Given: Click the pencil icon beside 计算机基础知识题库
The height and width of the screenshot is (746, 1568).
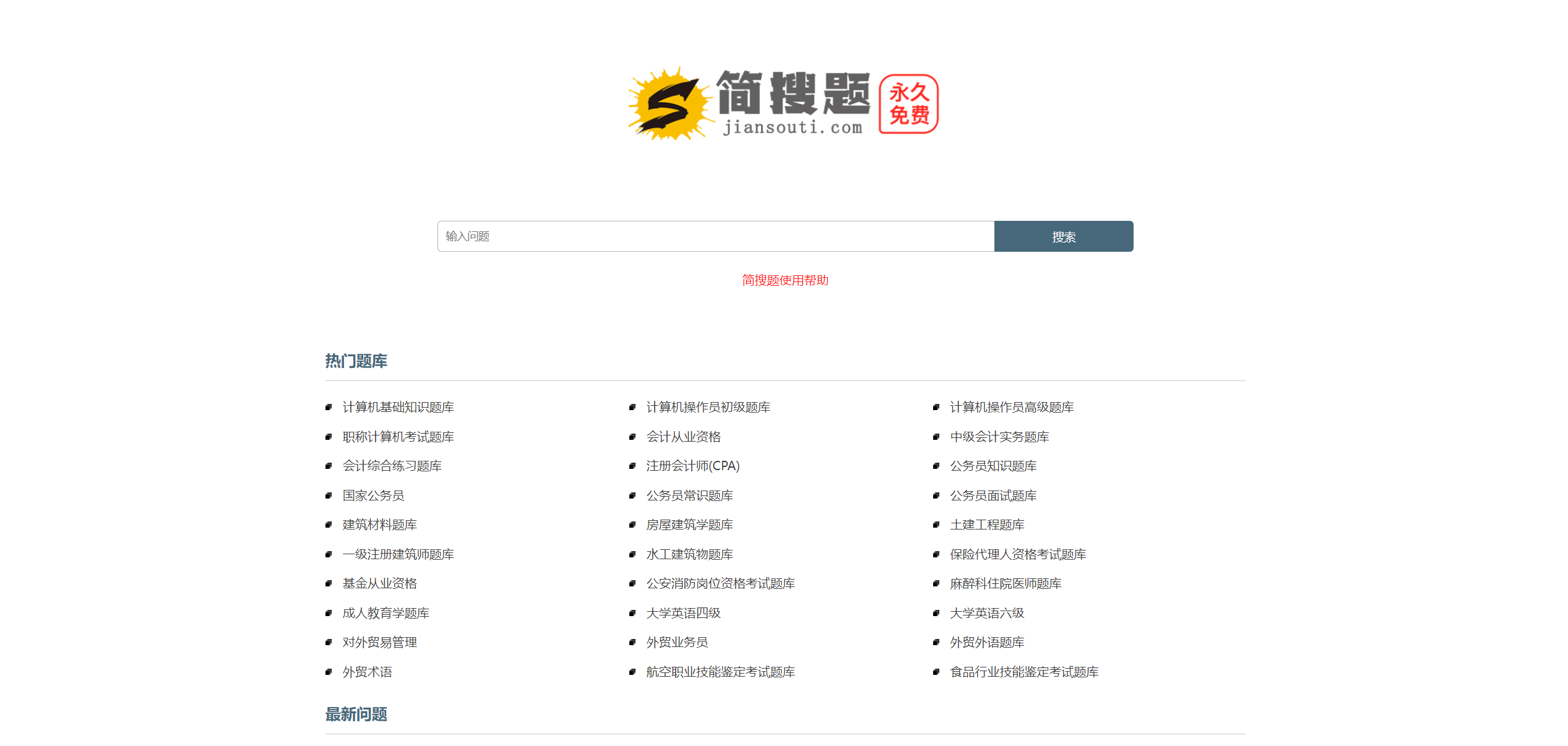Looking at the screenshot, I should pos(329,408).
